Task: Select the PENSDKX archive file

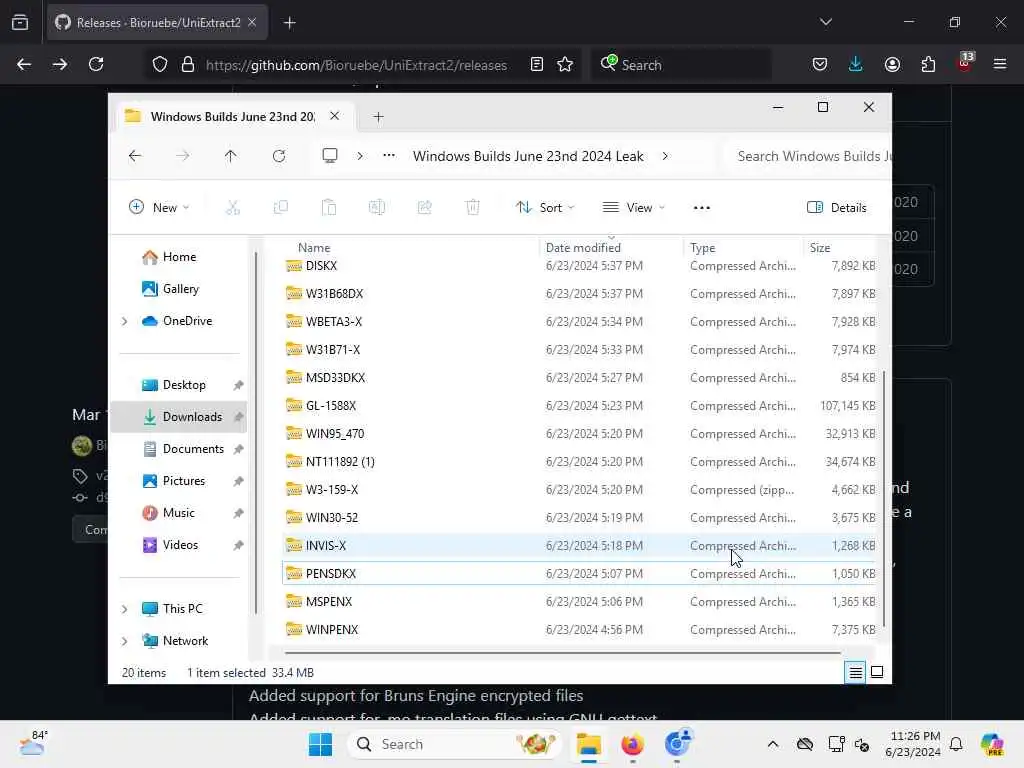Action: point(580,574)
